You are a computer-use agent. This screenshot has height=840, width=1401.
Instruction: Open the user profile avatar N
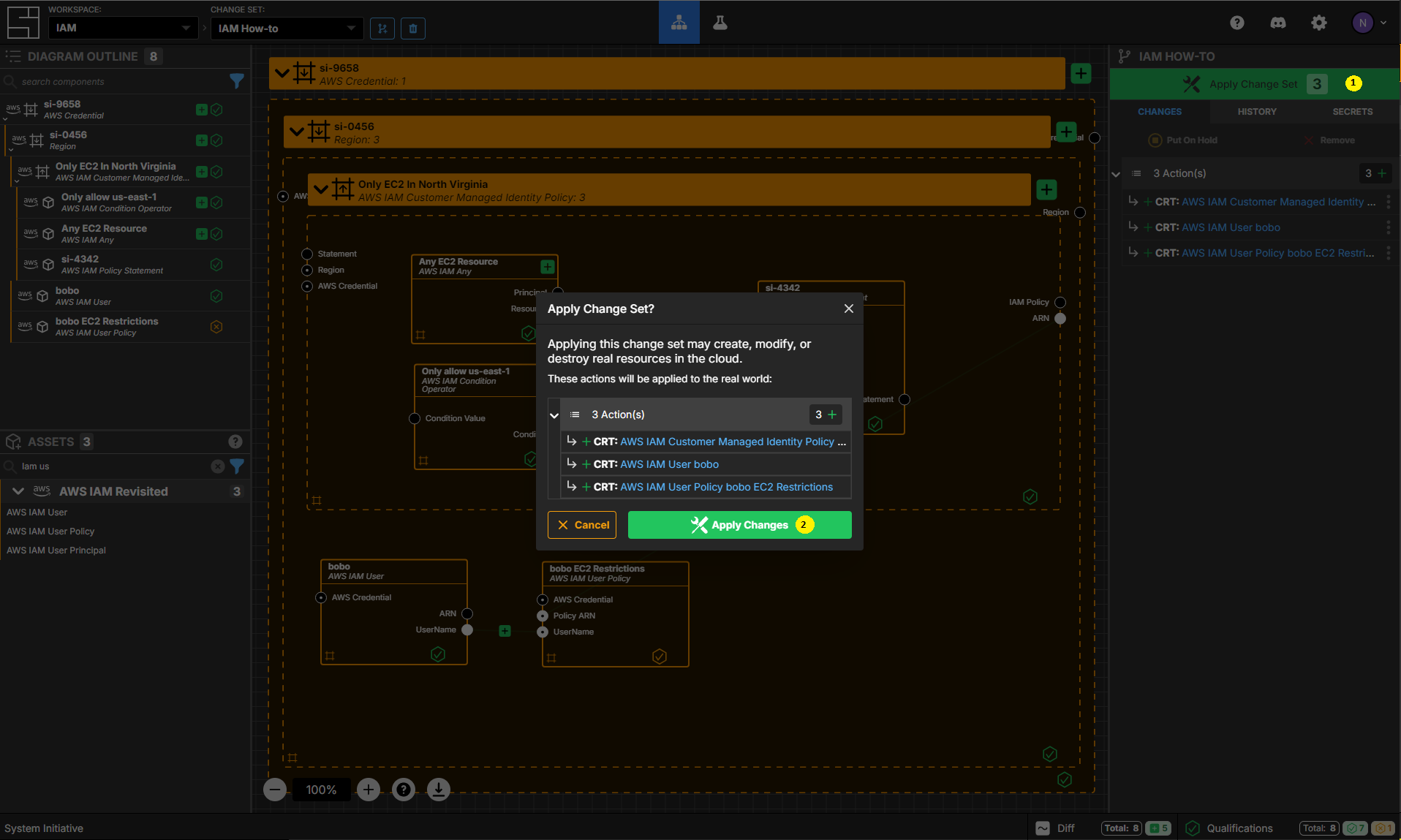coord(1362,23)
